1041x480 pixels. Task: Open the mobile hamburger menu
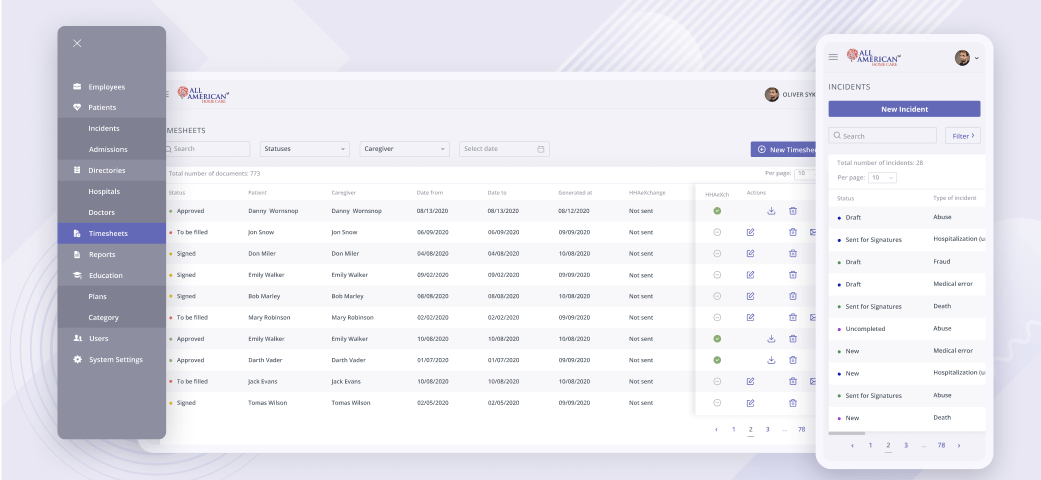tap(833, 57)
